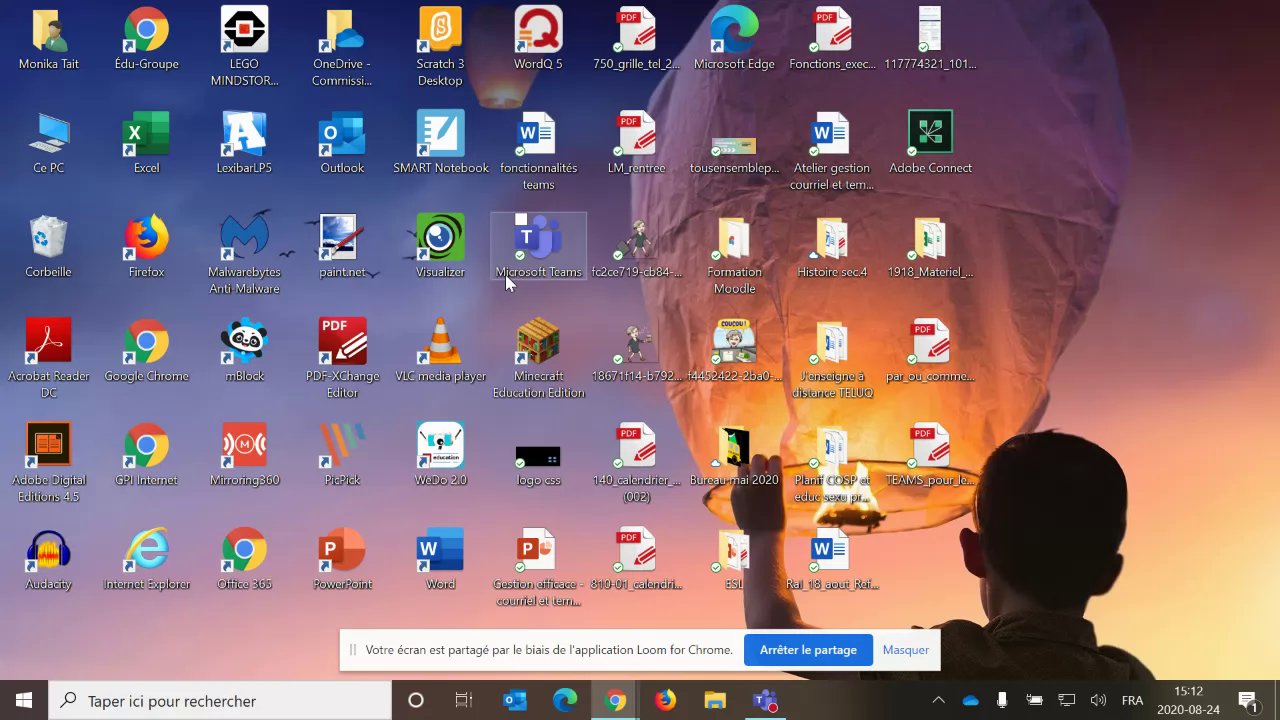Open ESL folder on desktop

tap(734, 560)
